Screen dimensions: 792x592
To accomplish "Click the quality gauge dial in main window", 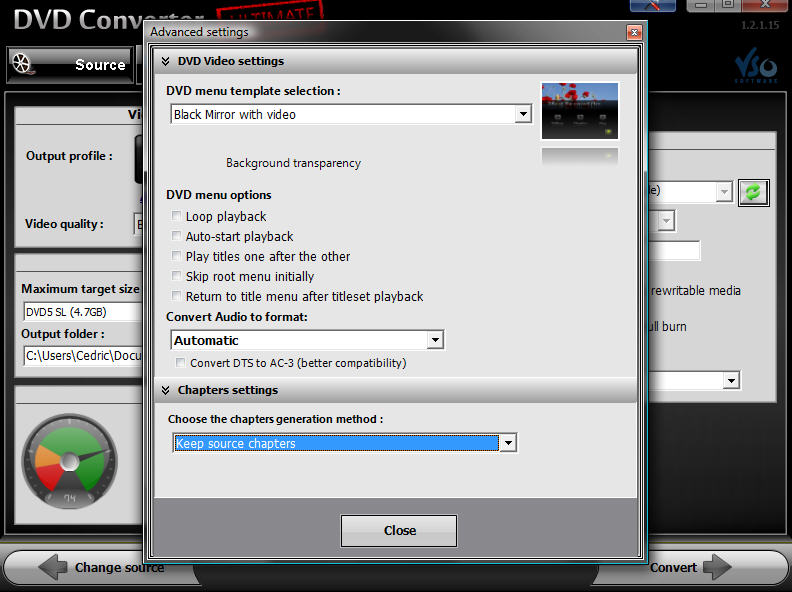I will 70,461.
